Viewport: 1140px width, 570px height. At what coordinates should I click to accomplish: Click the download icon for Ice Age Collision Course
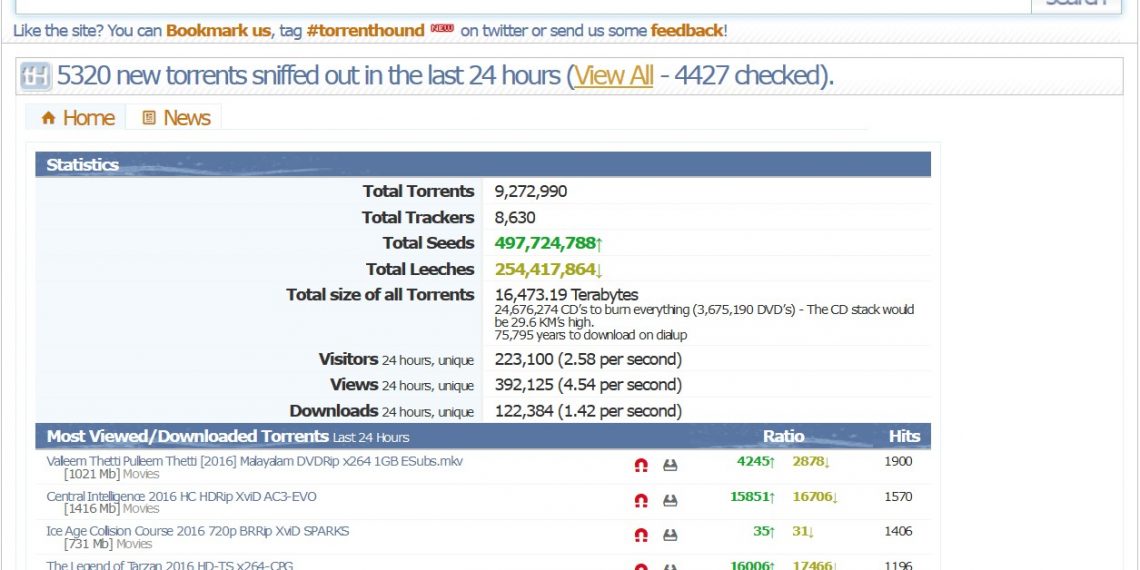(x=670, y=535)
